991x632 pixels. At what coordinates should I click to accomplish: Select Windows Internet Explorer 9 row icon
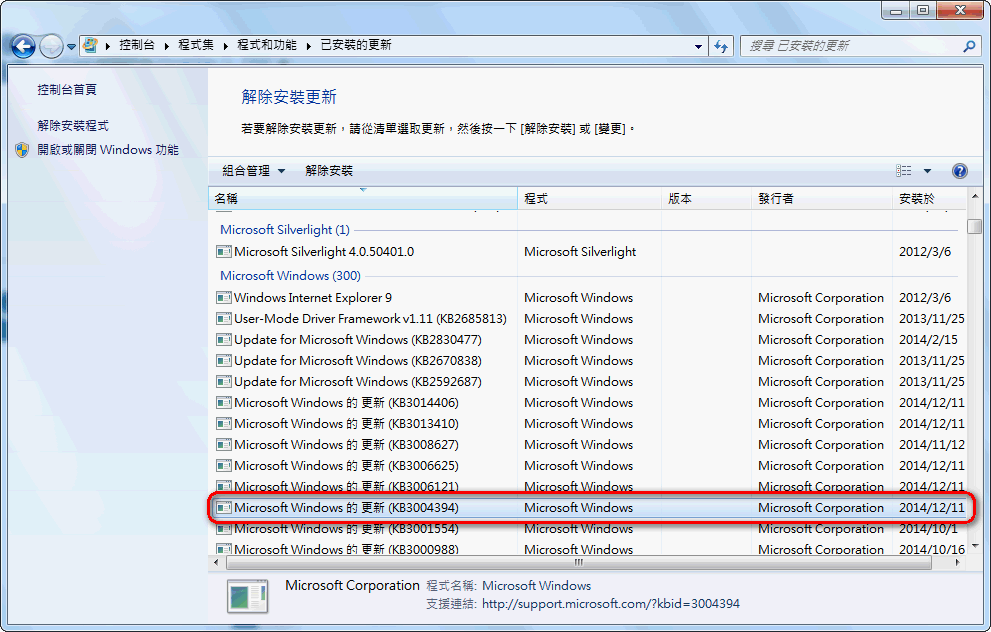tap(224, 298)
